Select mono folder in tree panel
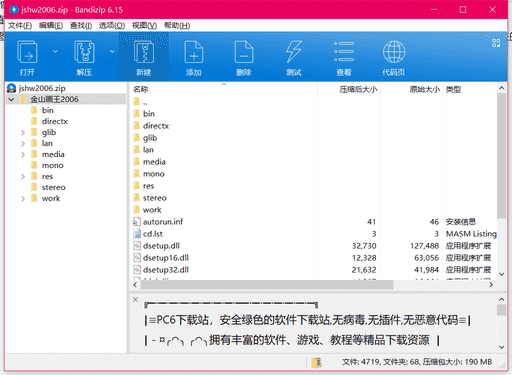 [x=52, y=166]
